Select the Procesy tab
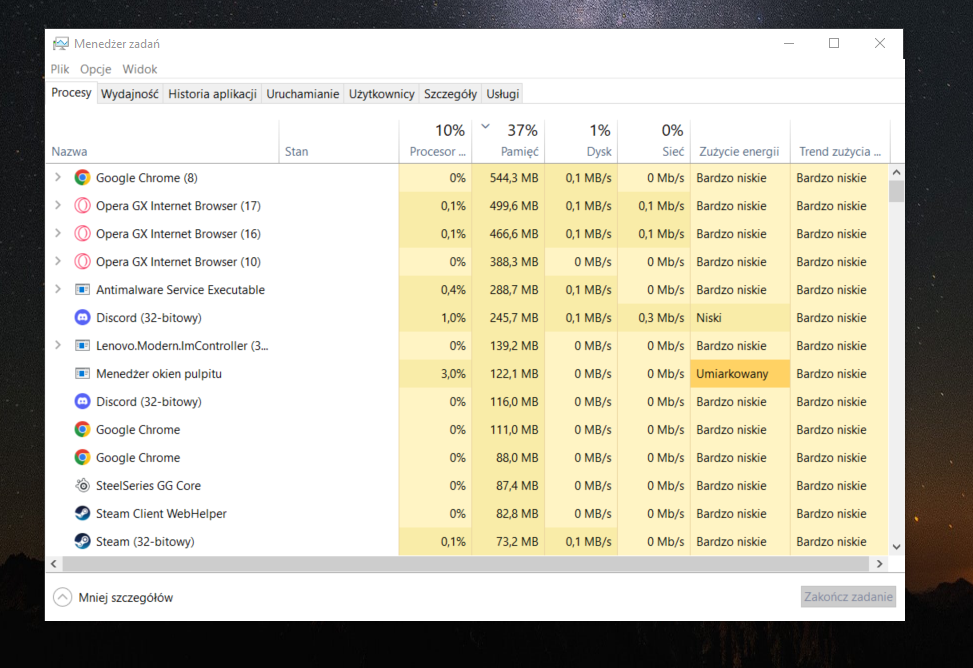Screen dimensions: 973x668 [71, 93]
